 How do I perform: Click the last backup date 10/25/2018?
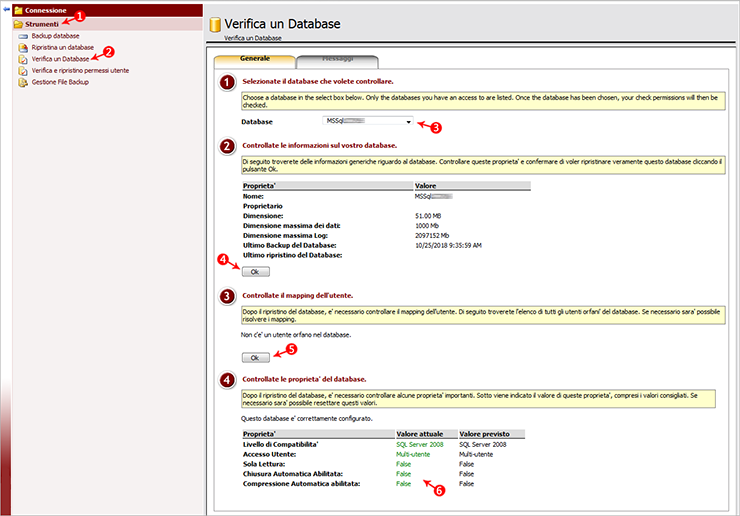448,245
